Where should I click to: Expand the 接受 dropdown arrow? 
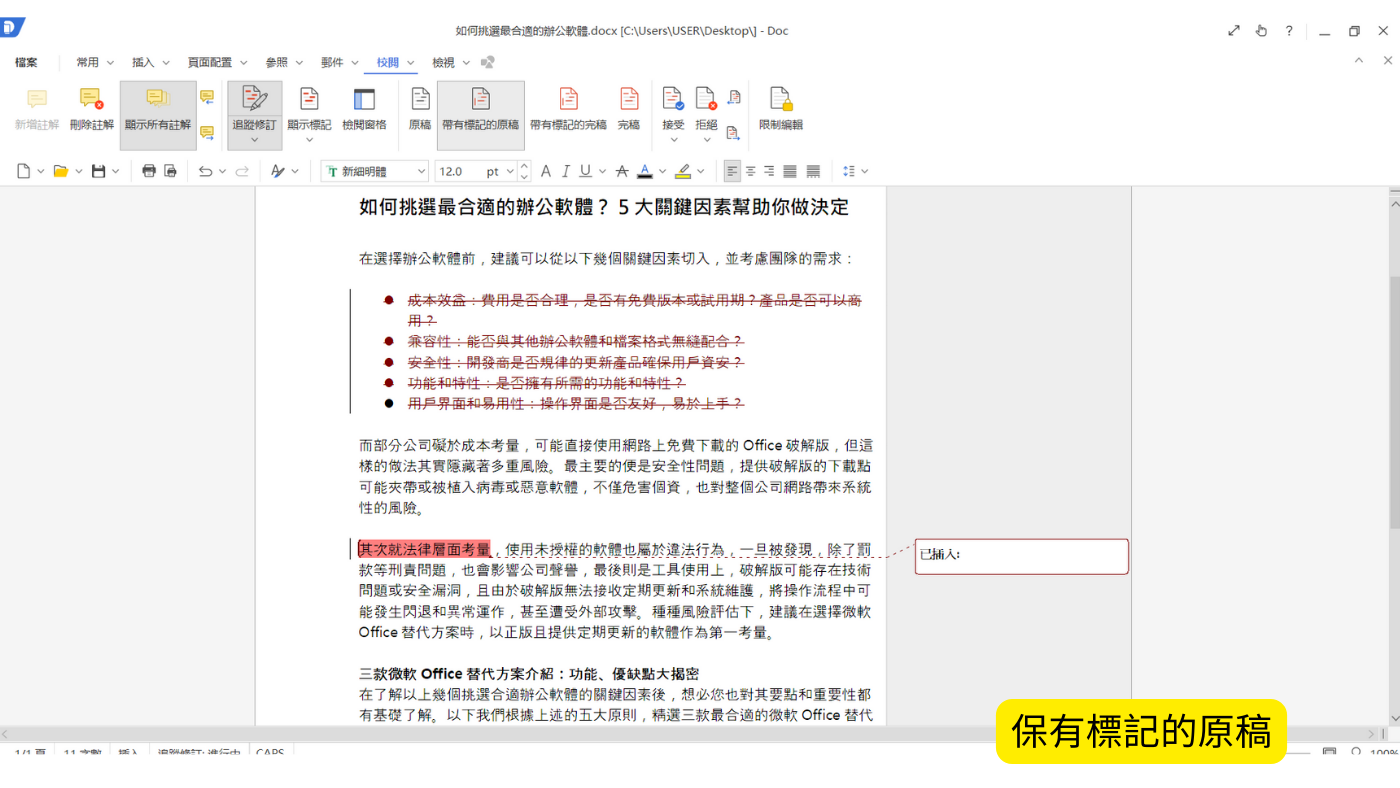pos(673,140)
